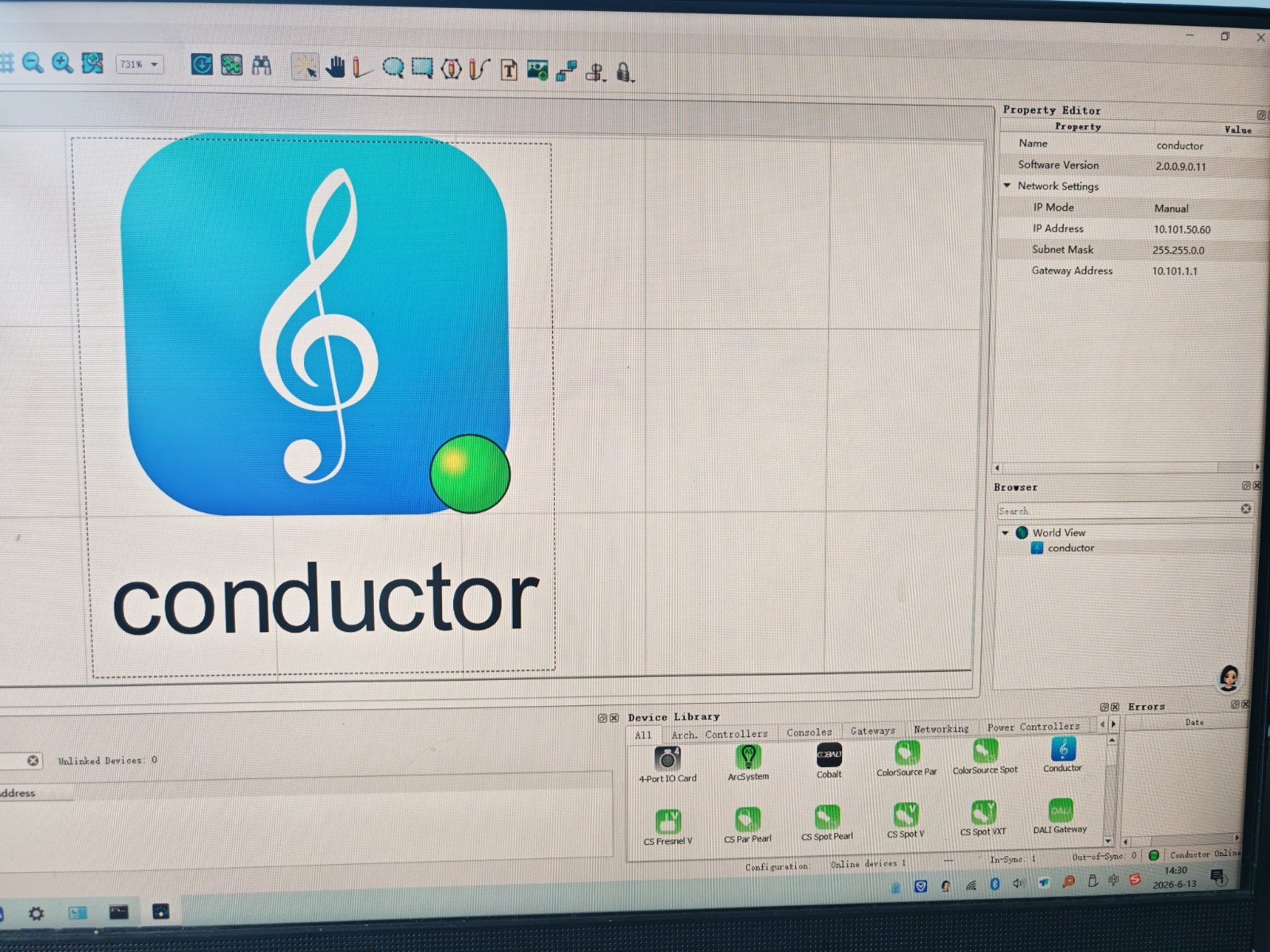Select the ColorSource Spot device
The image size is (1270, 952).
tap(985, 756)
